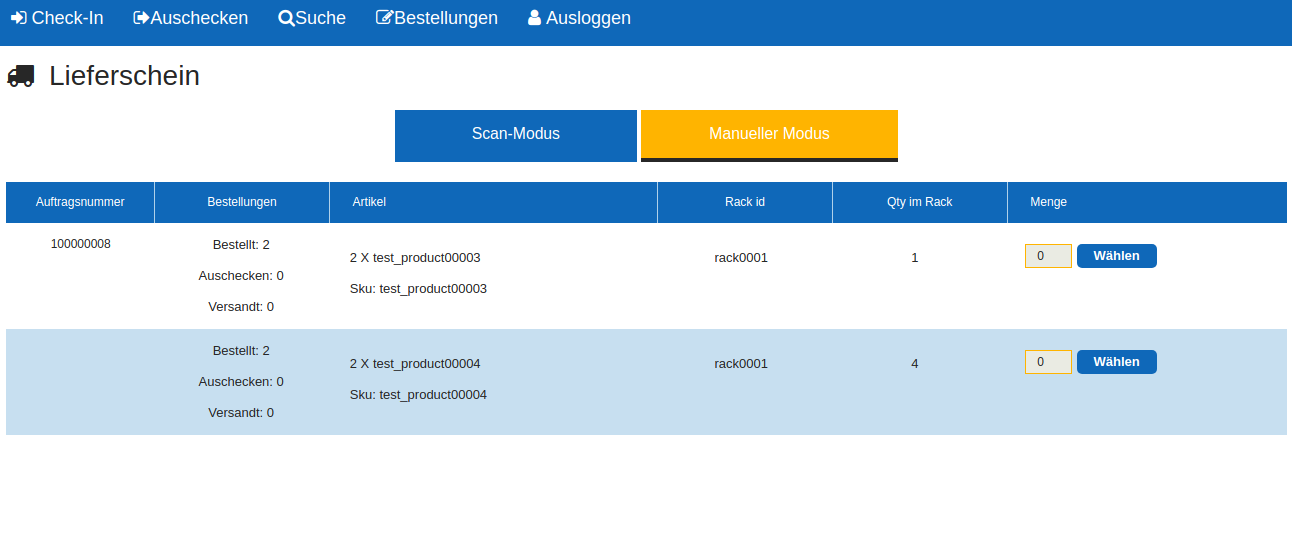Click order number 100000008

(80, 244)
